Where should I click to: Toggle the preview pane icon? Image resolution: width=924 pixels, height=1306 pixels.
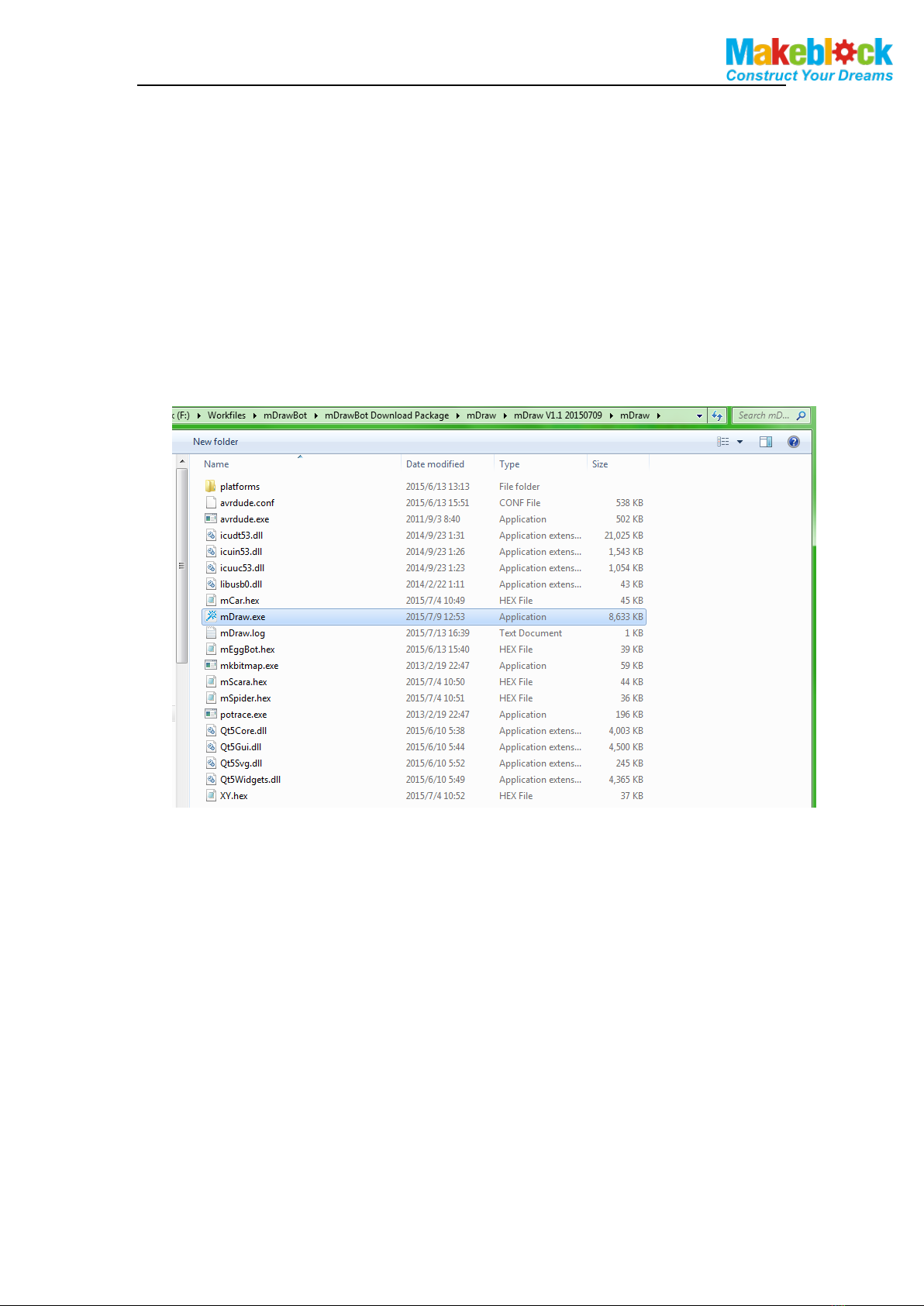pos(766,442)
